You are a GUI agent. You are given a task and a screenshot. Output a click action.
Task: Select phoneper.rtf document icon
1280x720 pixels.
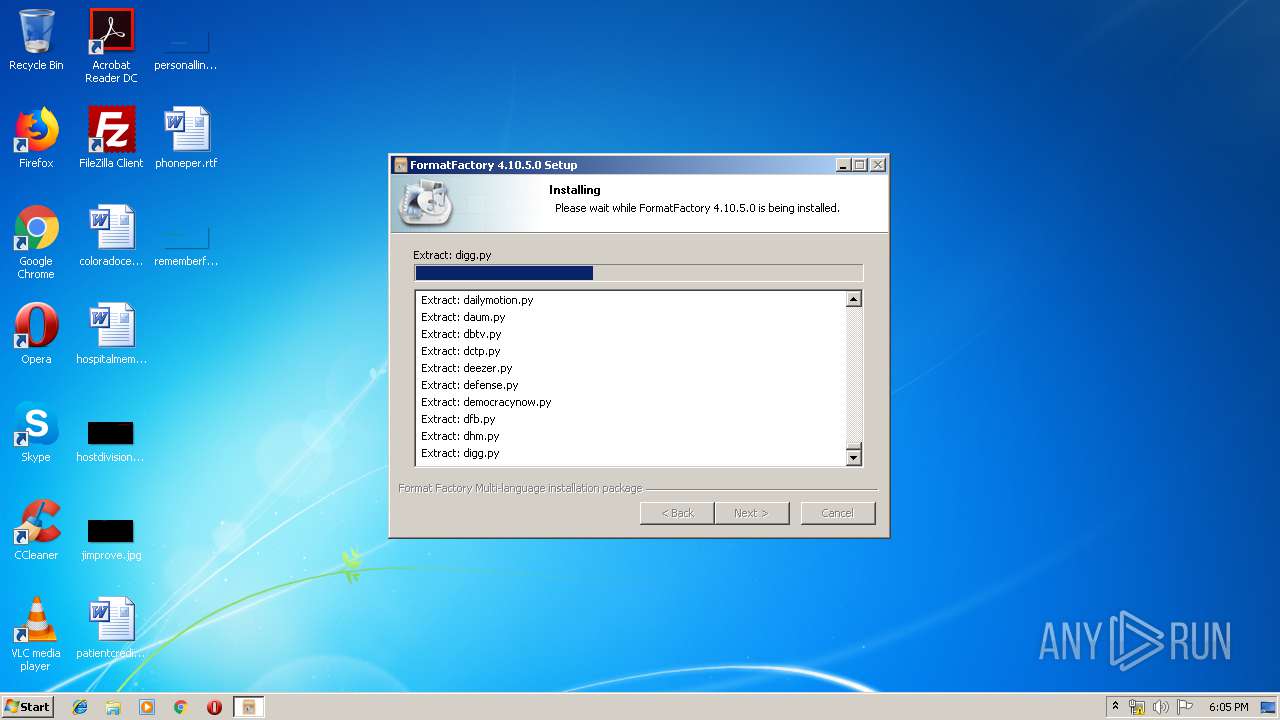tap(186, 138)
